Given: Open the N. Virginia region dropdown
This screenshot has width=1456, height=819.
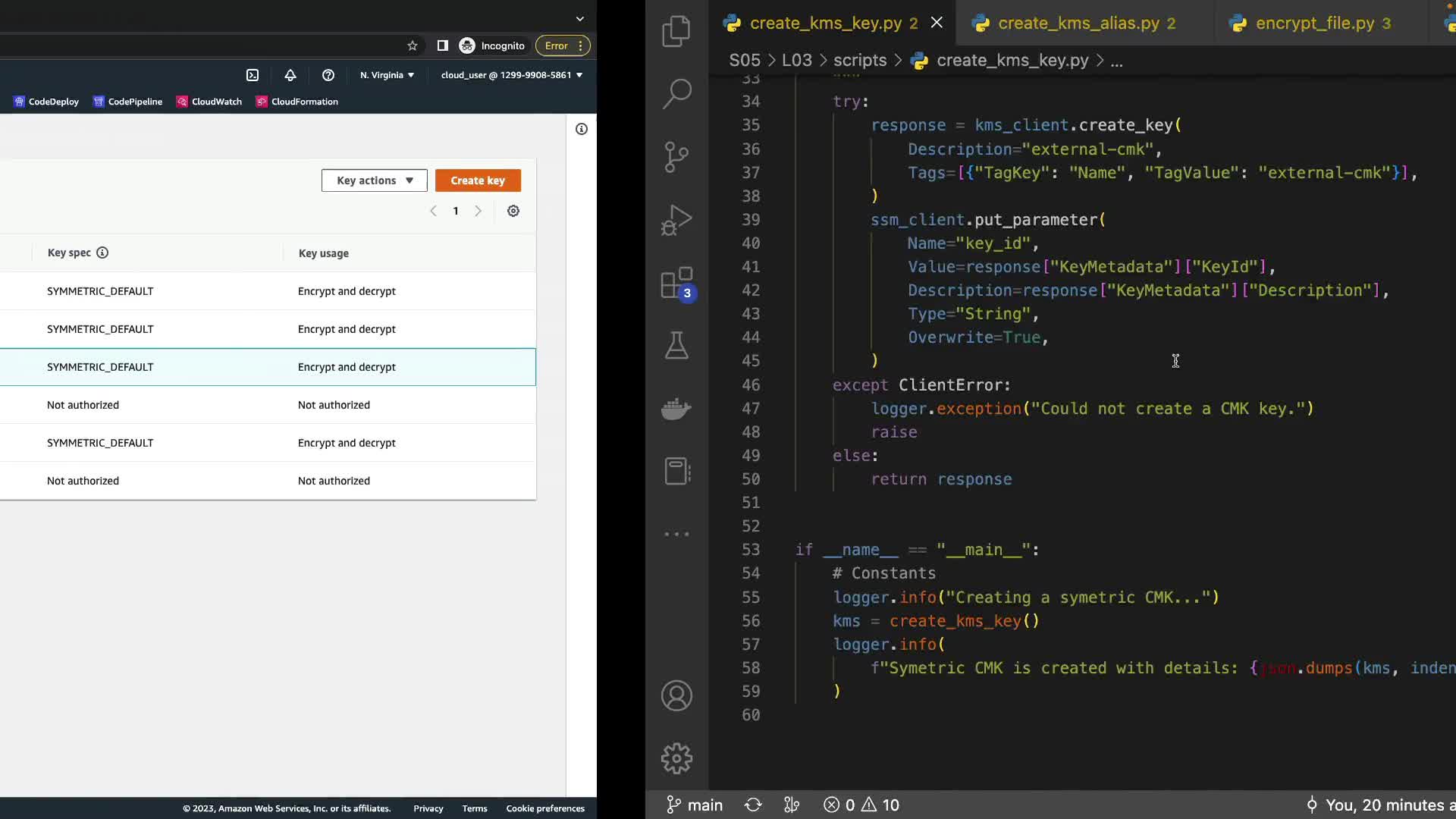Looking at the screenshot, I should (x=387, y=75).
